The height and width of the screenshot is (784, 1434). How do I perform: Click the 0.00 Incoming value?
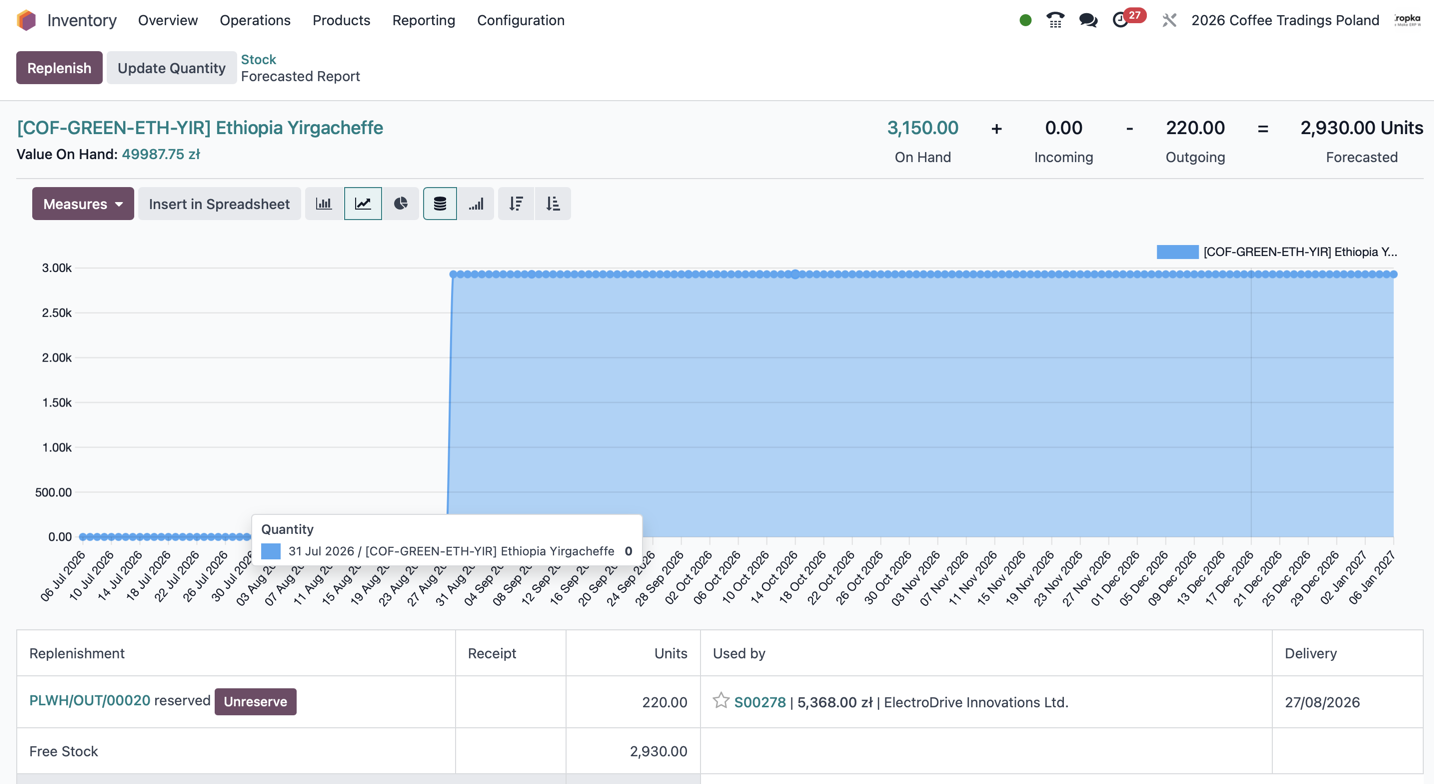coord(1063,128)
